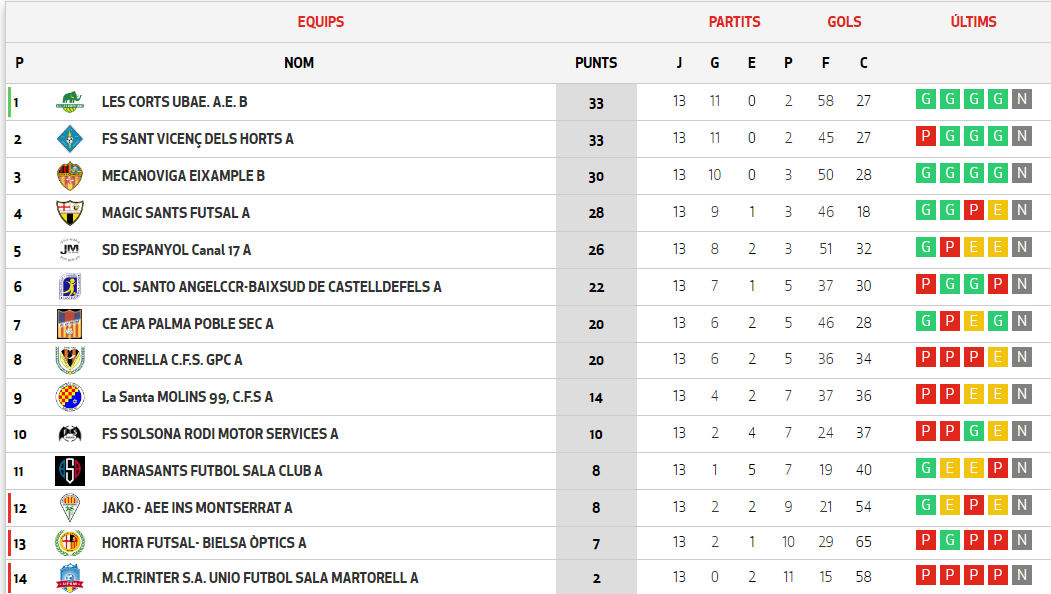Click the 33 points cell for Les Corts
Image resolution: width=1051 pixels, height=594 pixels.
(596, 102)
